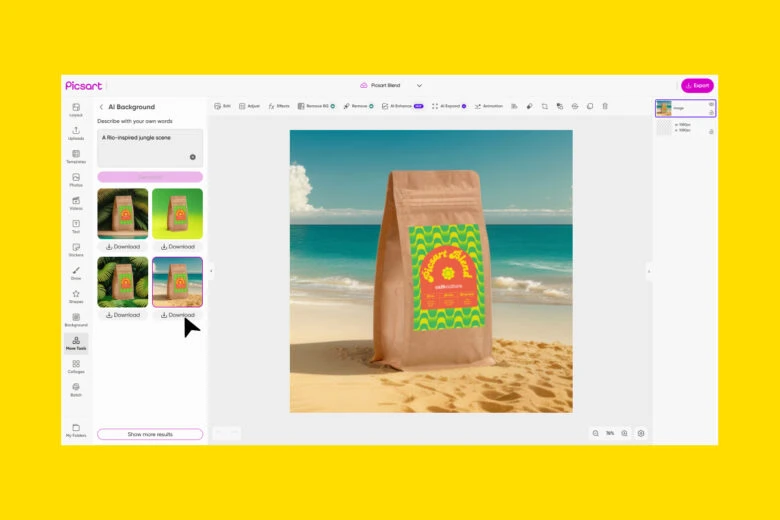Toggle visibility eye on the Image layer

(711, 104)
